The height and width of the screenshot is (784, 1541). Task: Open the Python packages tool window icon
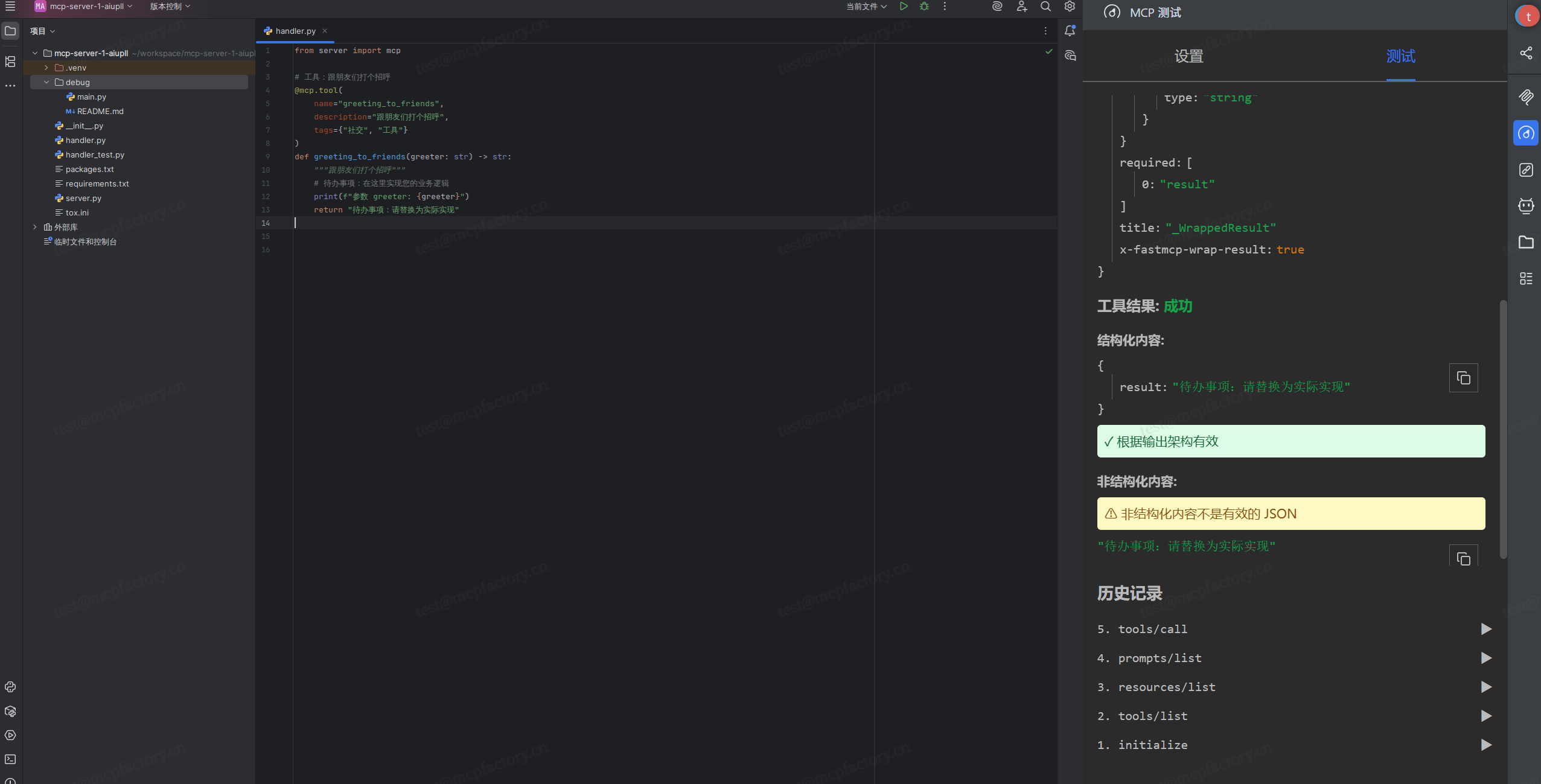point(10,711)
